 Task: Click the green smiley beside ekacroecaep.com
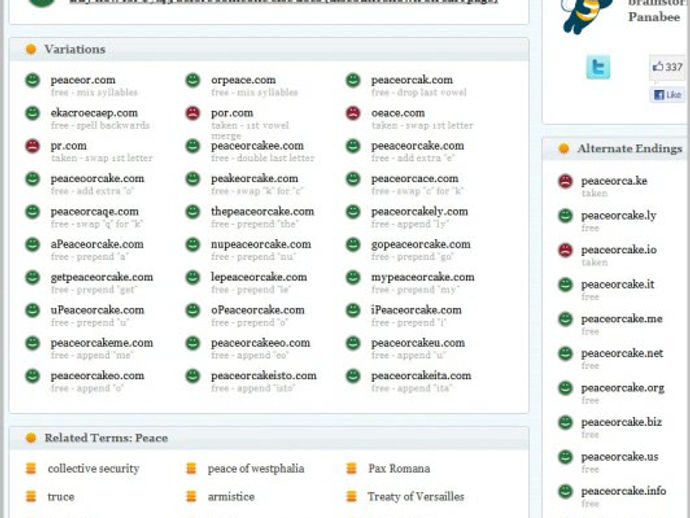[x=33, y=113]
